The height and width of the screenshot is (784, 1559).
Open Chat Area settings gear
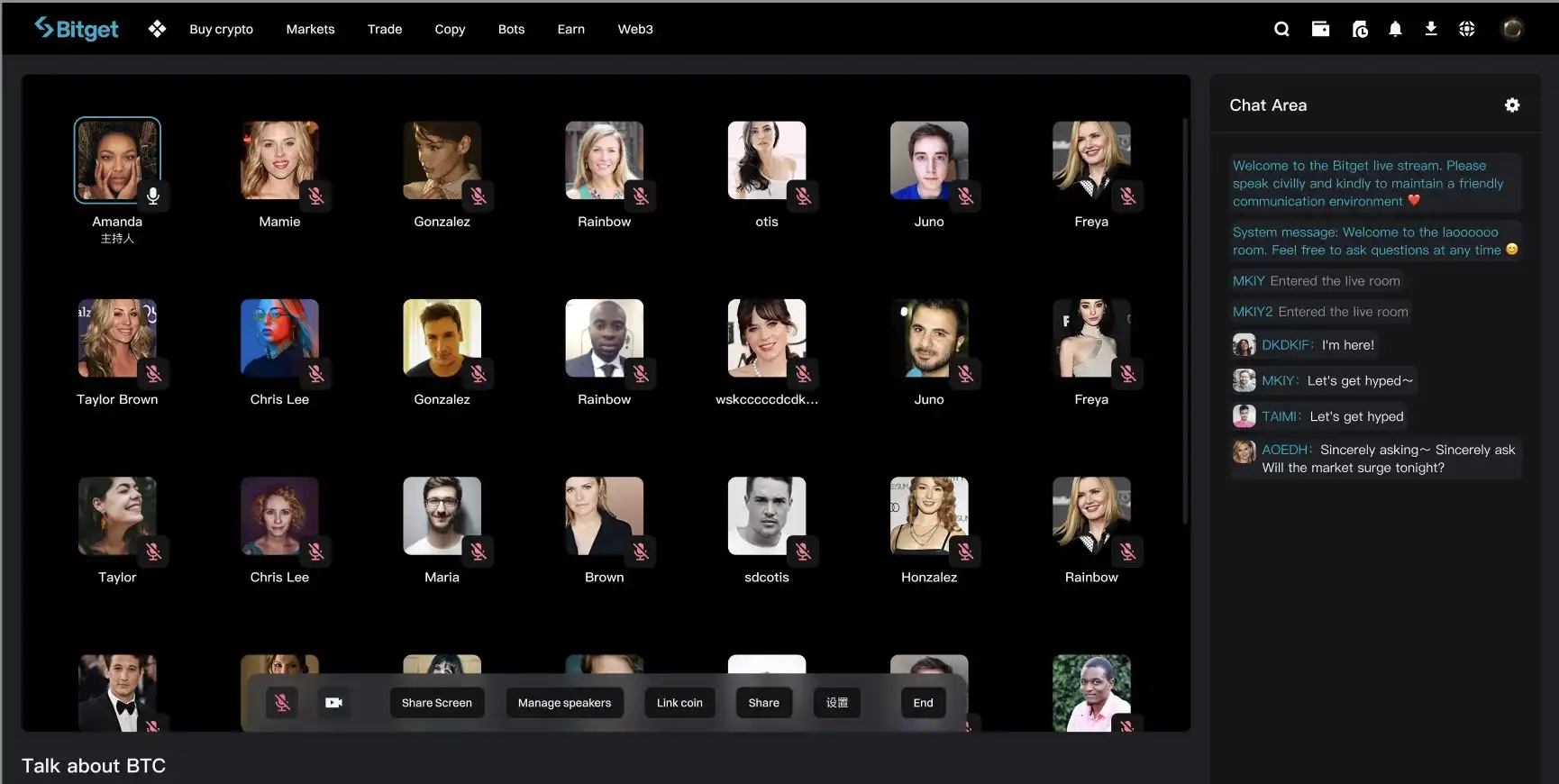[x=1512, y=105]
